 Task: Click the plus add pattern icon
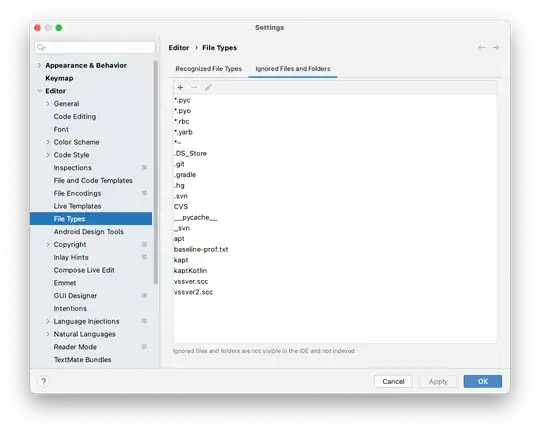[180, 87]
